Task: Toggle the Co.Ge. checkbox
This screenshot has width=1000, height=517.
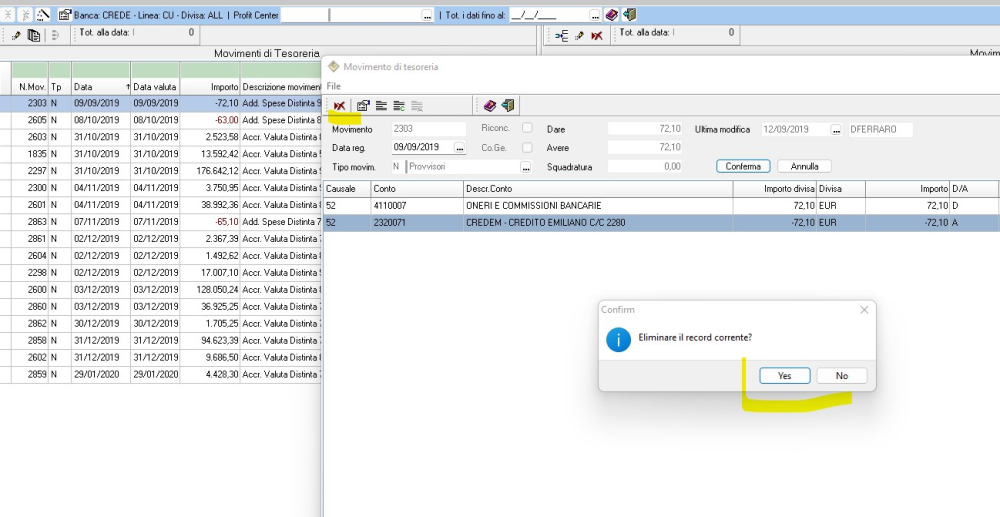Action: pyautogui.click(x=527, y=148)
